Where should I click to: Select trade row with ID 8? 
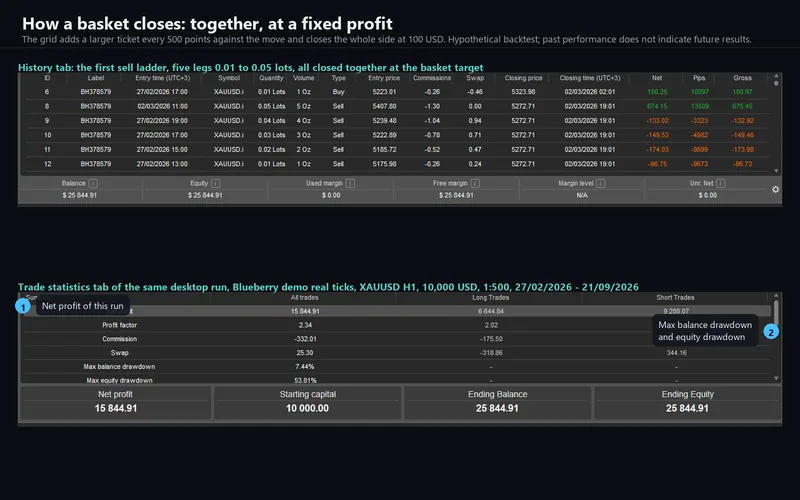(x=398, y=106)
